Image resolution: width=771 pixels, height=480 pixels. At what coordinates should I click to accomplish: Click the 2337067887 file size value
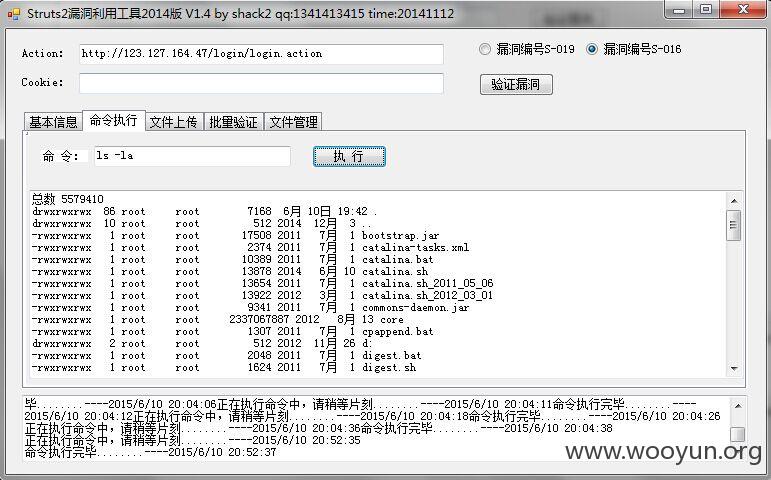point(259,320)
